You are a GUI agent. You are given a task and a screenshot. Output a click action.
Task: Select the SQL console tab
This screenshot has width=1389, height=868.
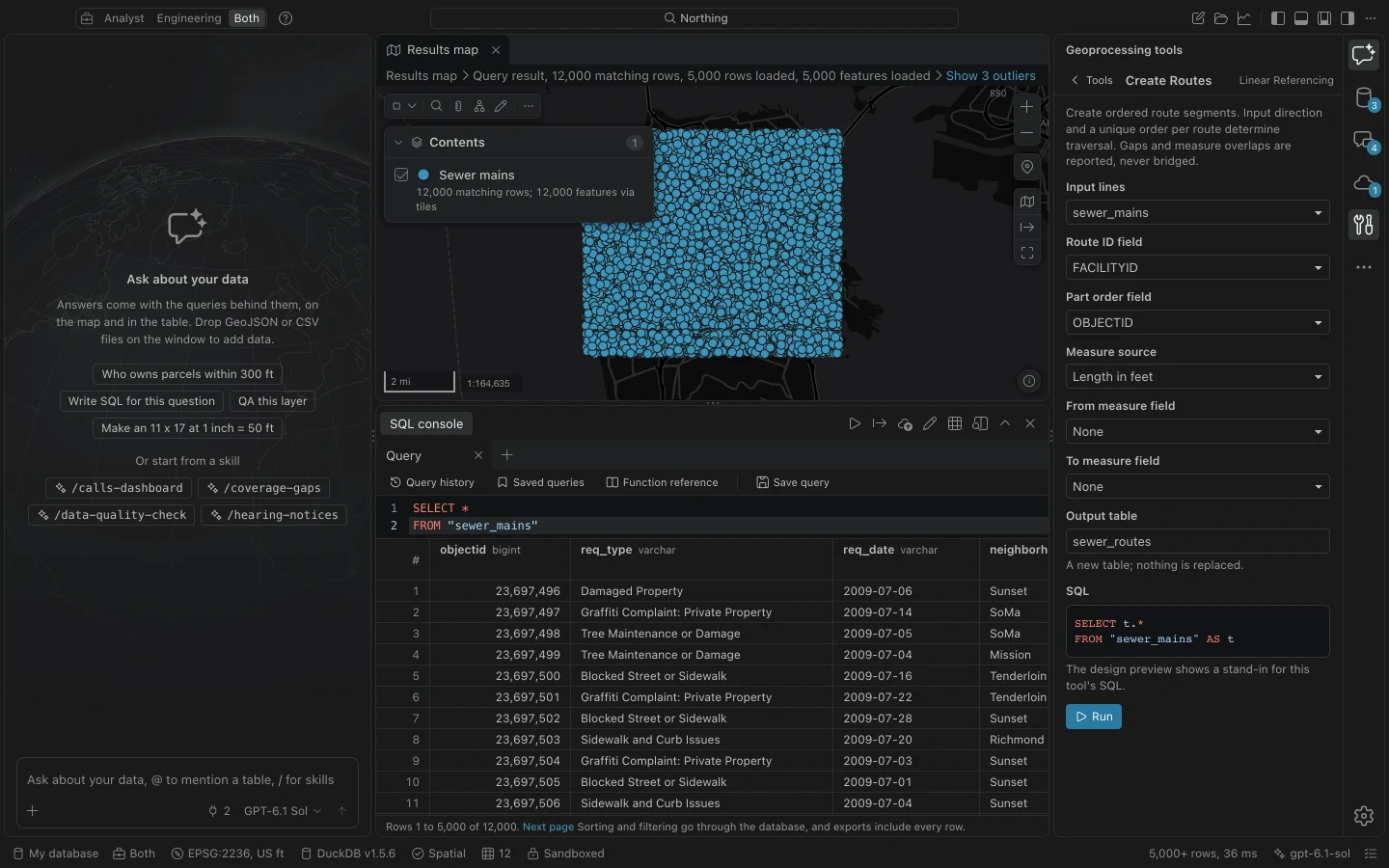[x=426, y=424]
